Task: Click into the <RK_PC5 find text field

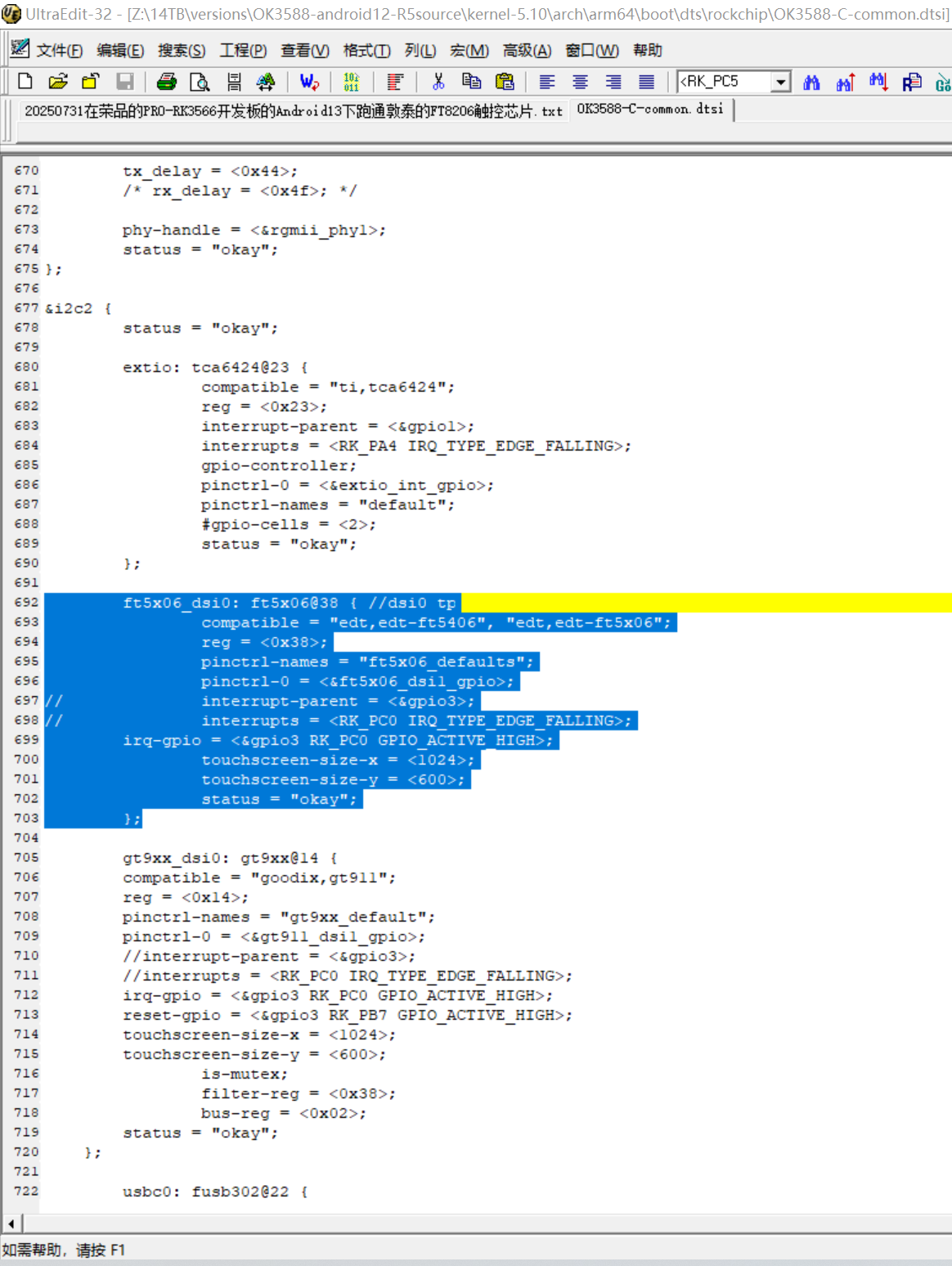Action: click(725, 82)
